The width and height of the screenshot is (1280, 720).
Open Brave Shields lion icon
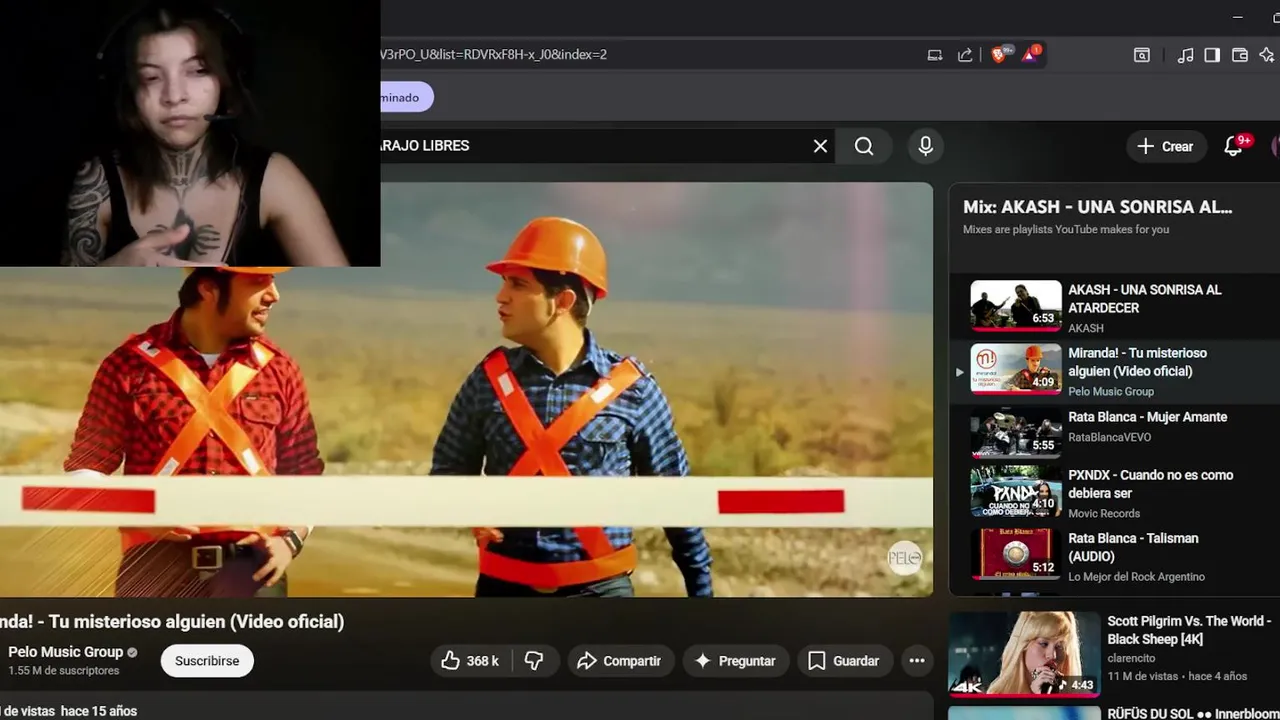tap(999, 54)
